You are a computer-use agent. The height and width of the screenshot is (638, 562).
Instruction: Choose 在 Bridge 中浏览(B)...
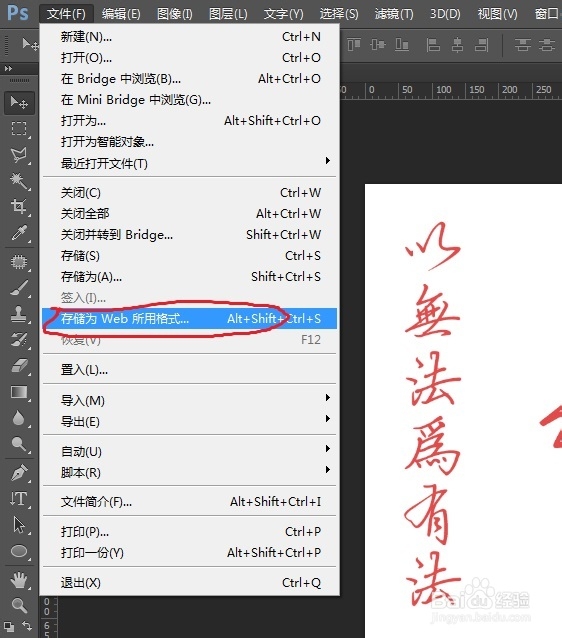[190, 79]
